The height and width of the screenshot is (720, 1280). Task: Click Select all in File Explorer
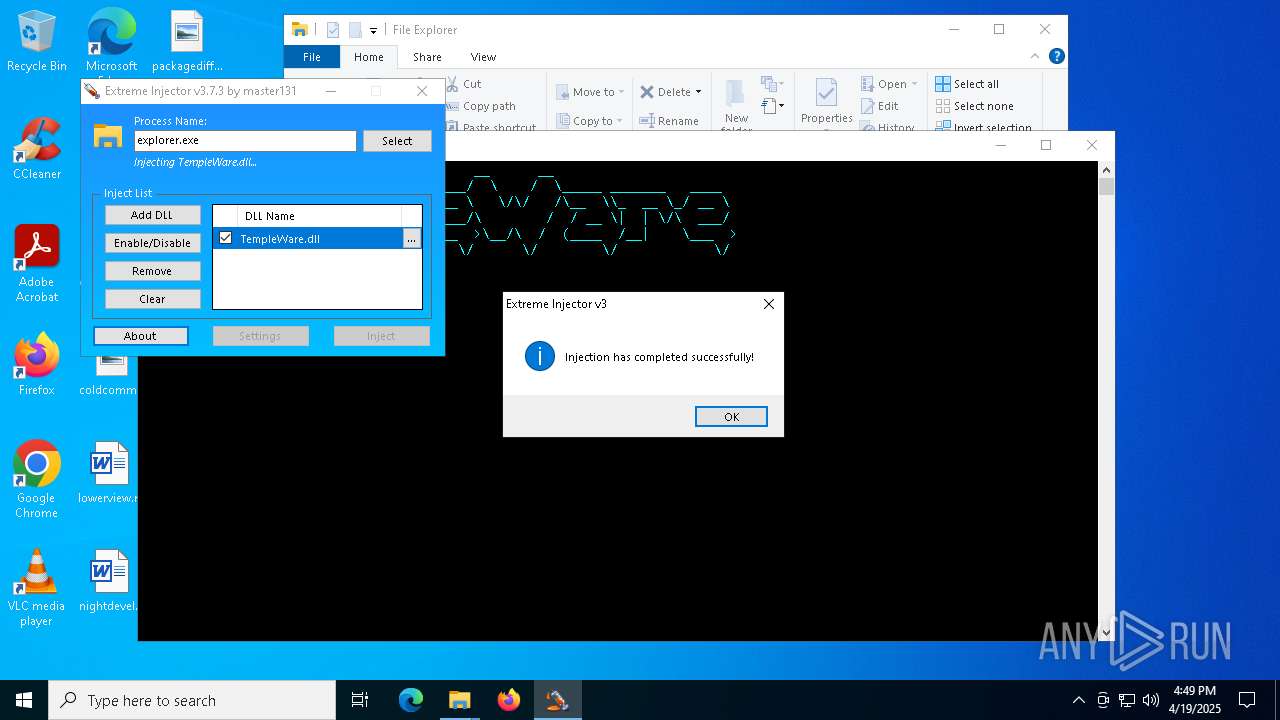(x=967, y=84)
